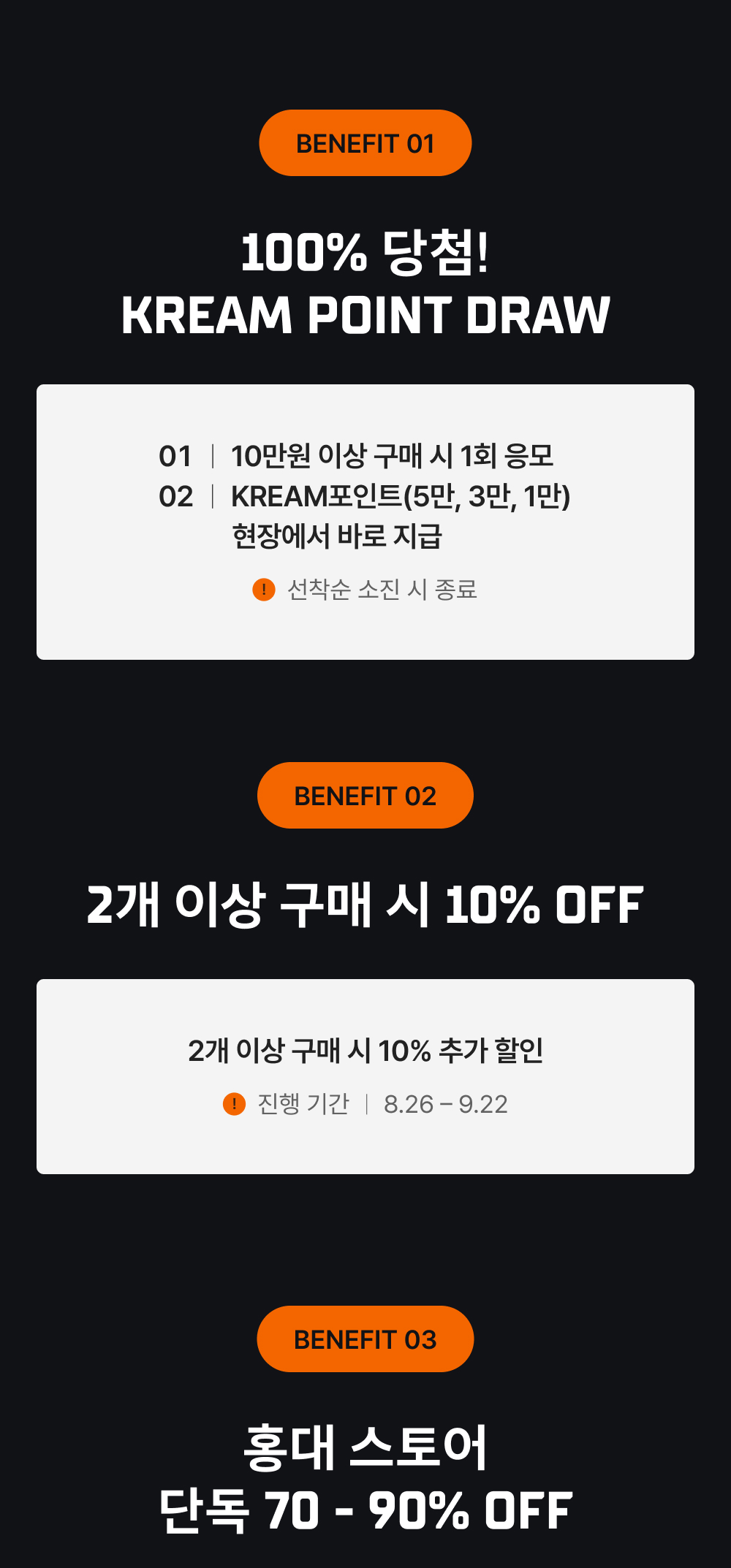Click '2개 이상 구매 시 10% OFF' heading
The height and width of the screenshot is (1568, 731).
tap(365, 905)
